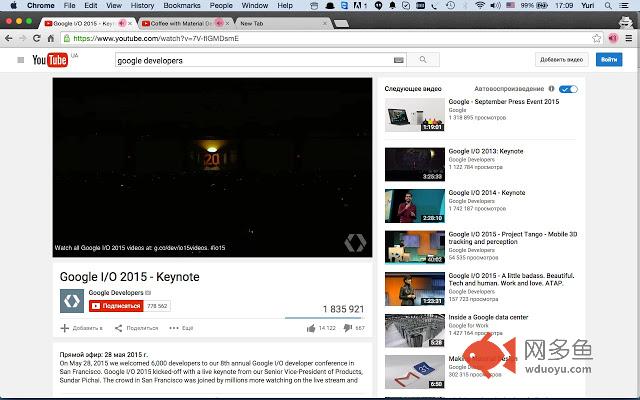Click the YouTube logo
This screenshot has width=640, height=400.
[x=50, y=60]
